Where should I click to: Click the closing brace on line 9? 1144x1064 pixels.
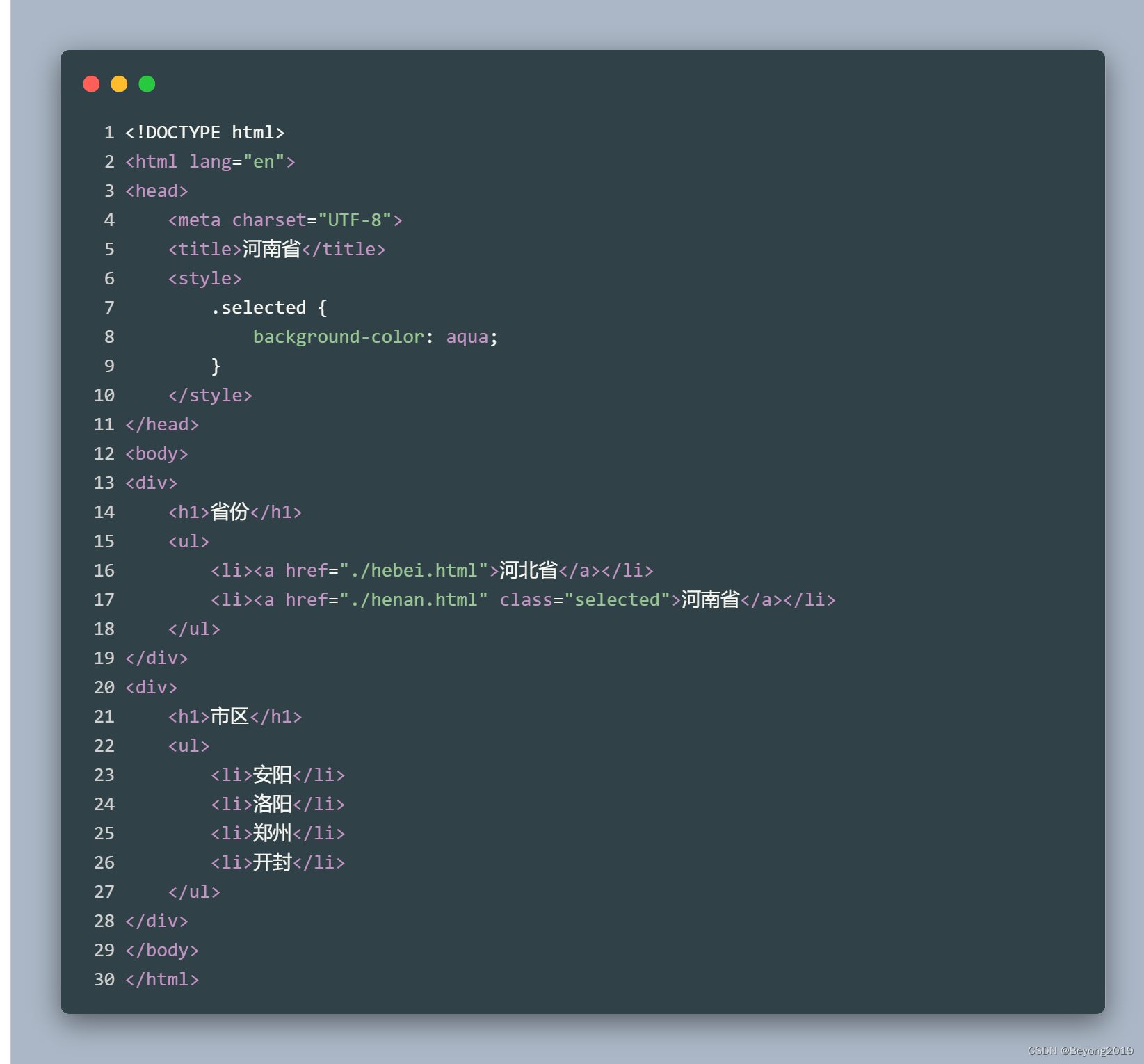point(216,366)
